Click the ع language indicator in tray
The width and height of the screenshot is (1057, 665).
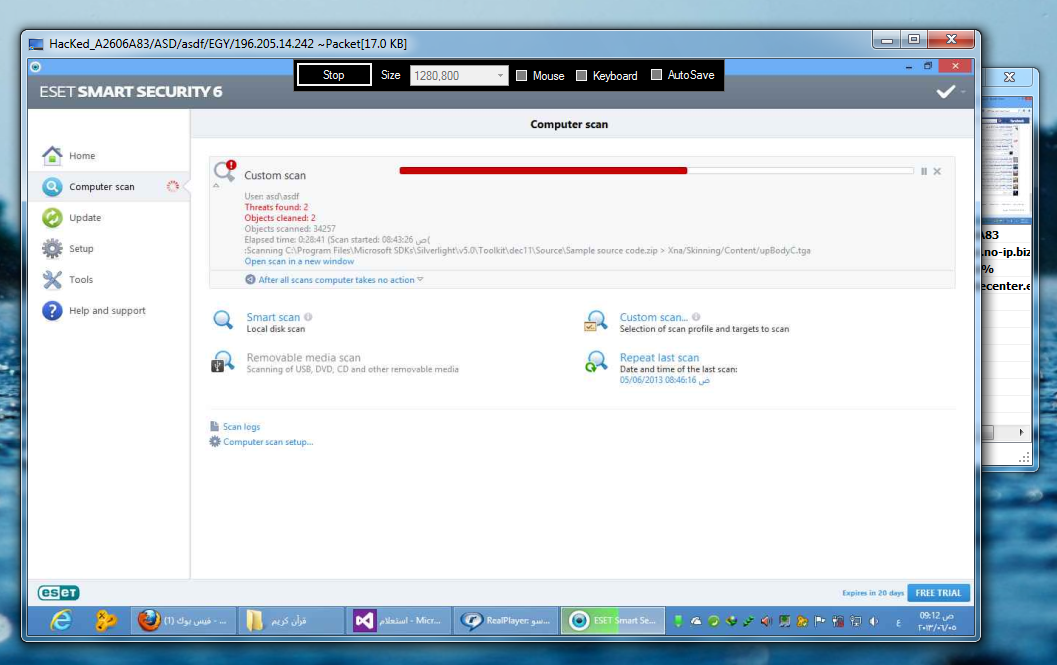(x=899, y=622)
